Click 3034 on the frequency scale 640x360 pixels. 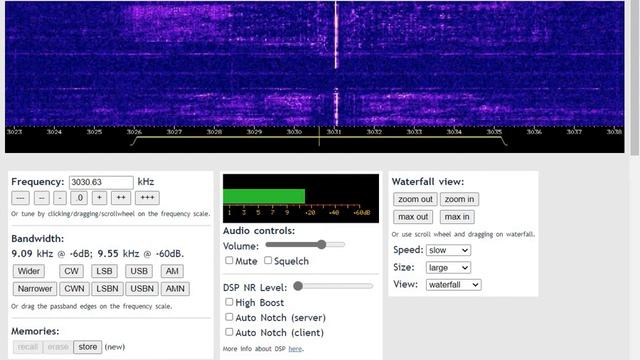pos(454,132)
